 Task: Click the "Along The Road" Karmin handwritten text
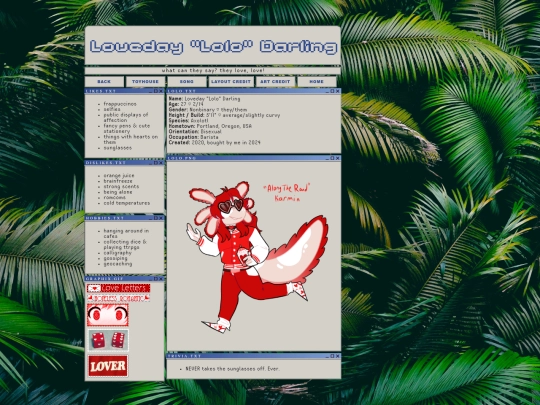coord(287,193)
